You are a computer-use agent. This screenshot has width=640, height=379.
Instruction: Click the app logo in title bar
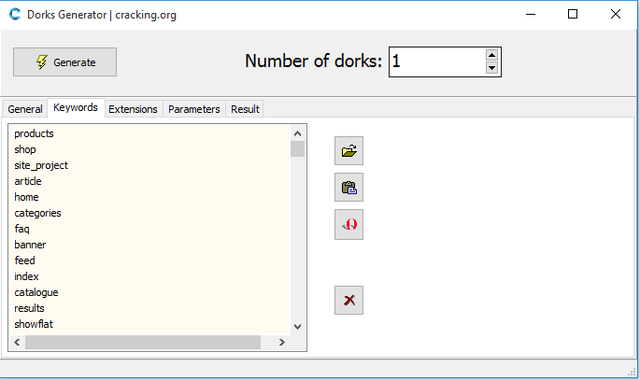15,15
